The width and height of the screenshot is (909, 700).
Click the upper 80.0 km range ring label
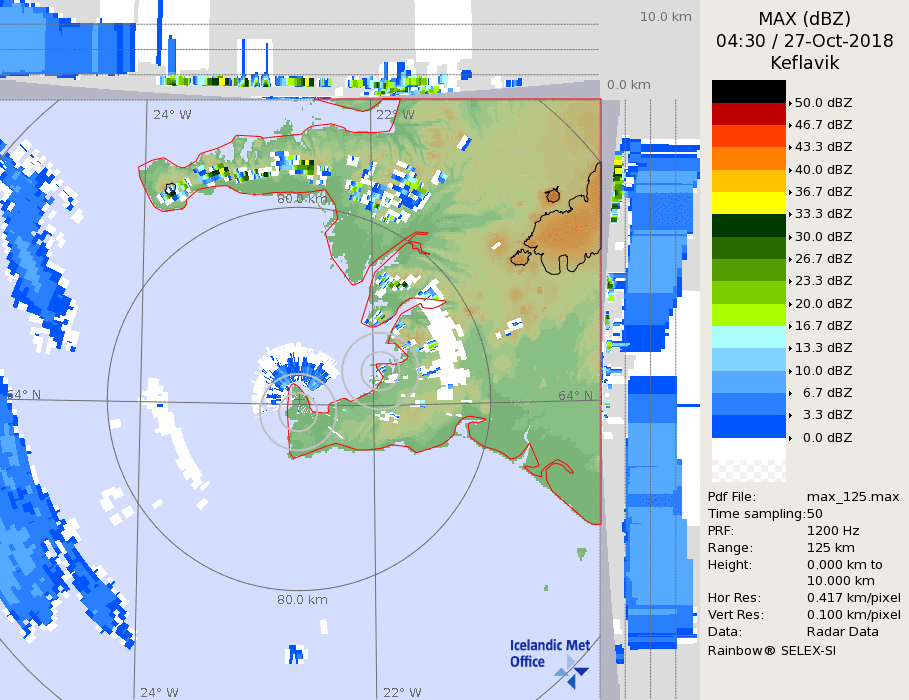click(302, 199)
